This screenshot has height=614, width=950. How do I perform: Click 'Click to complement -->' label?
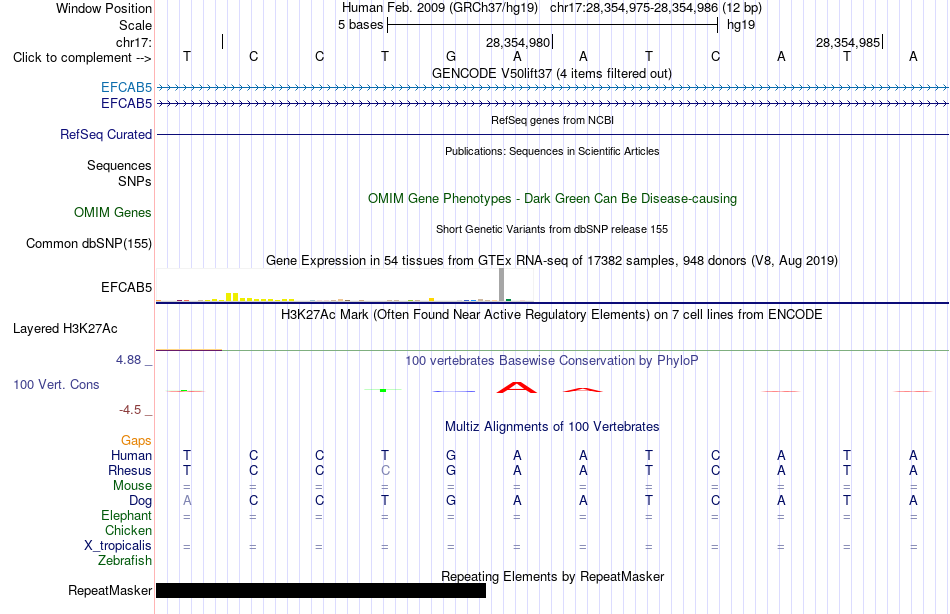pos(82,58)
